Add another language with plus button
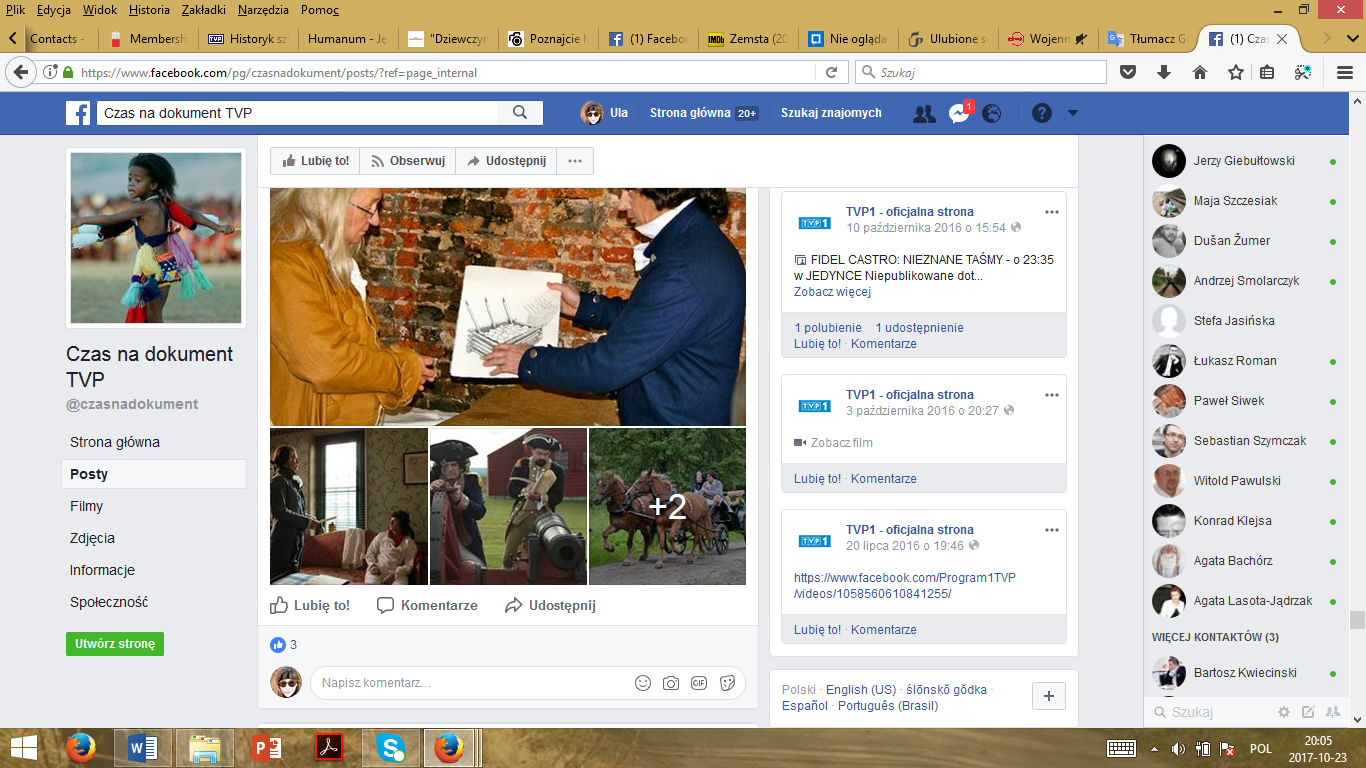 click(x=1049, y=696)
